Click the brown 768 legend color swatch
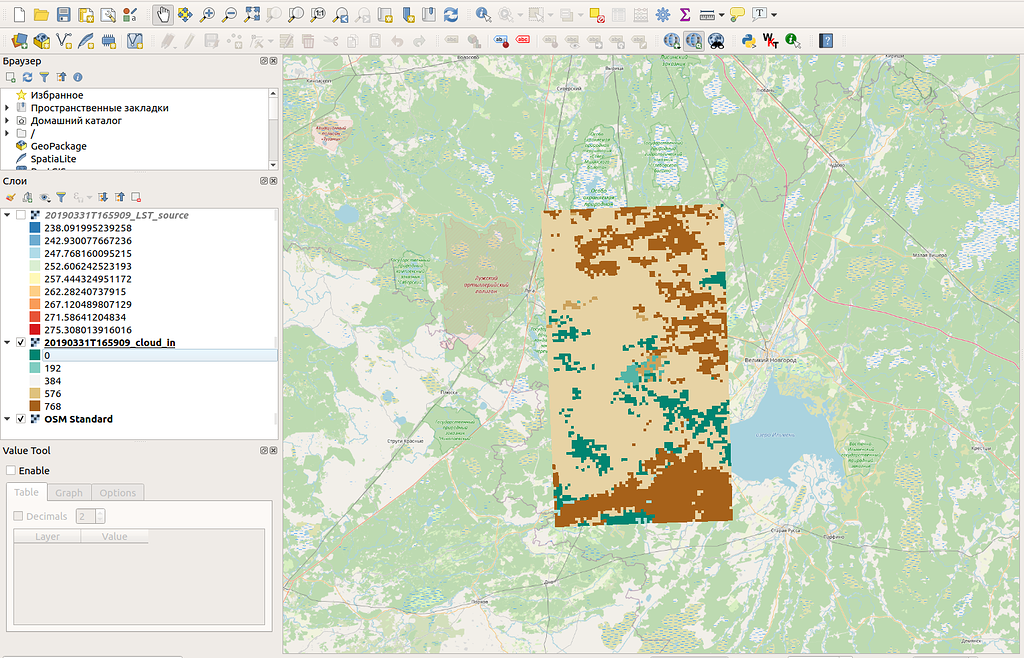This screenshot has height=658, width=1024. (x=36, y=406)
